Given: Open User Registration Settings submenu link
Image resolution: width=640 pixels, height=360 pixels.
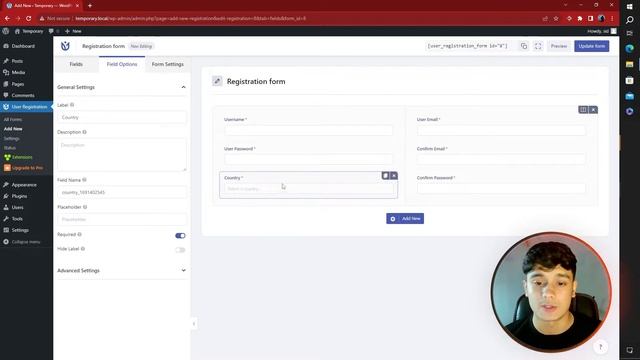Looking at the screenshot, I should (11, 138).
